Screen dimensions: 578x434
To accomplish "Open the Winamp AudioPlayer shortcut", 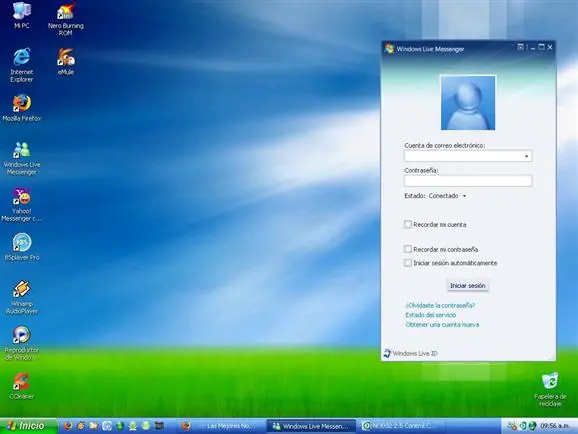I will point(22,298).
